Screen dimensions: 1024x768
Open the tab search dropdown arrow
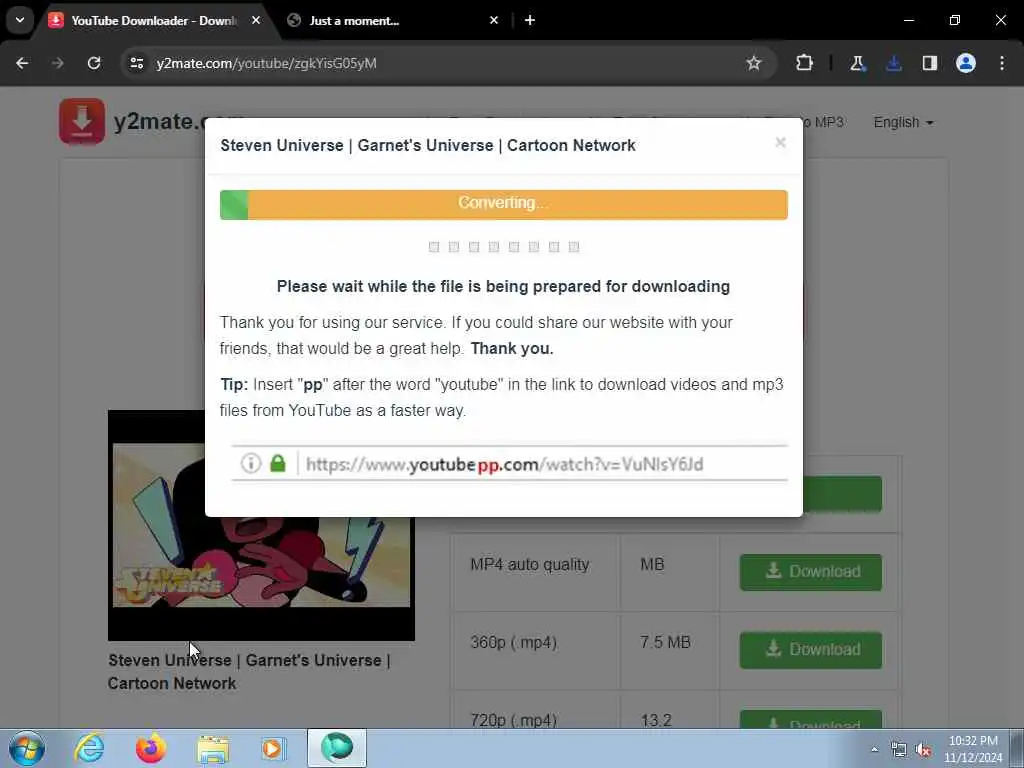[20, 20]
